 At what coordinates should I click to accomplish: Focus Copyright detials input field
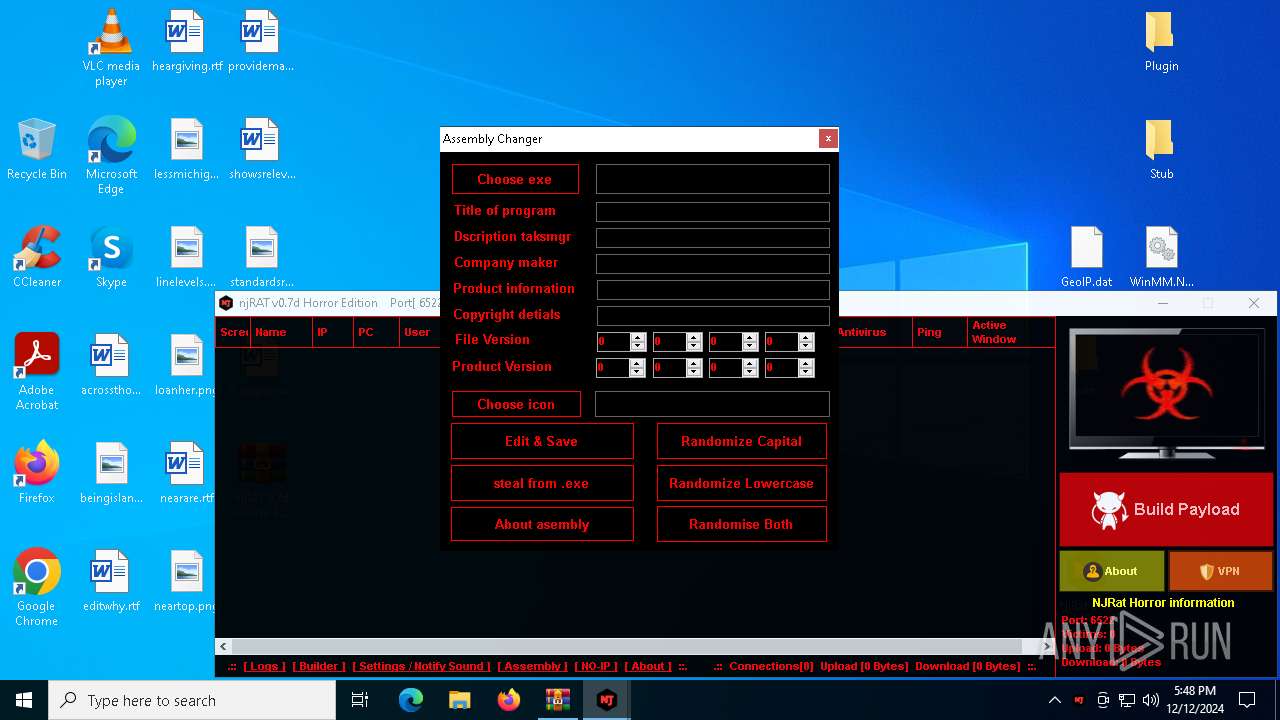click(713, 316)
